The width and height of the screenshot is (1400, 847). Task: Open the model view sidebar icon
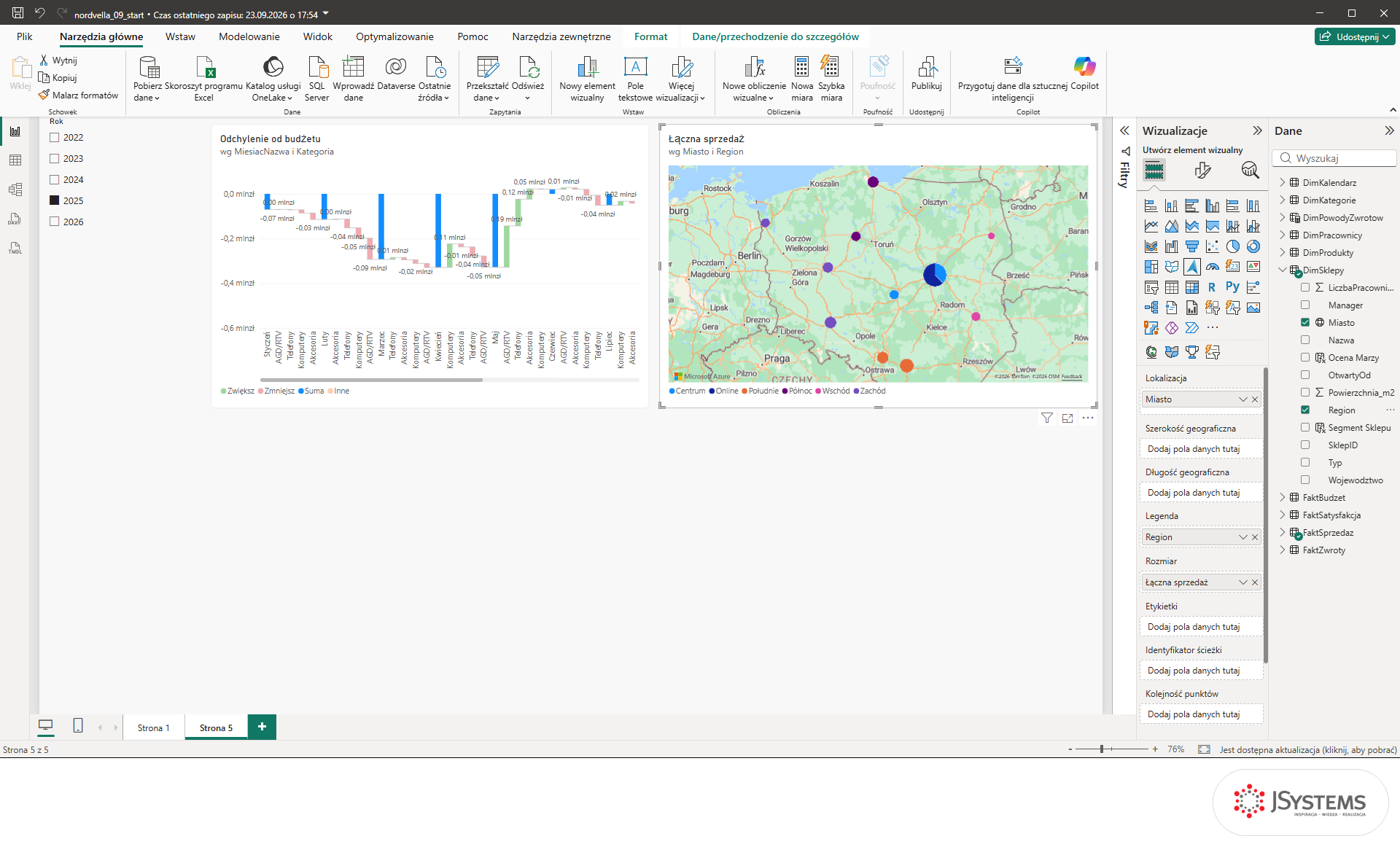click(x=15, y=190)
